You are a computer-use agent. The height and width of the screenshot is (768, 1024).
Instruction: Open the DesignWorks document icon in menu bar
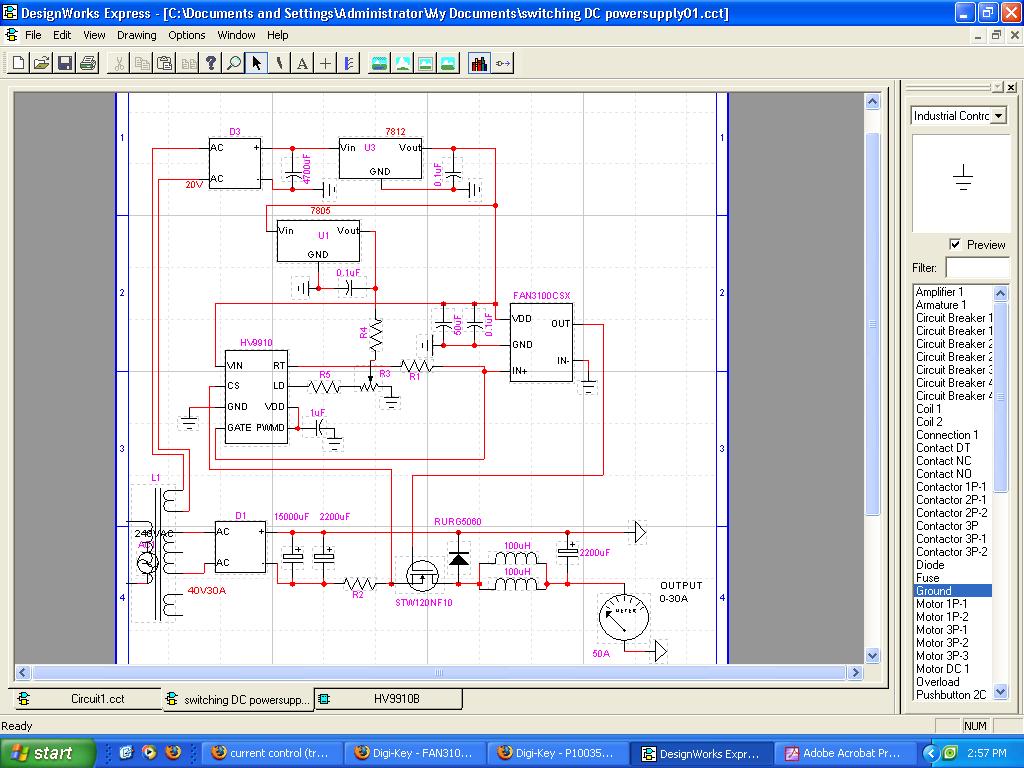click(x=11, y=35)
